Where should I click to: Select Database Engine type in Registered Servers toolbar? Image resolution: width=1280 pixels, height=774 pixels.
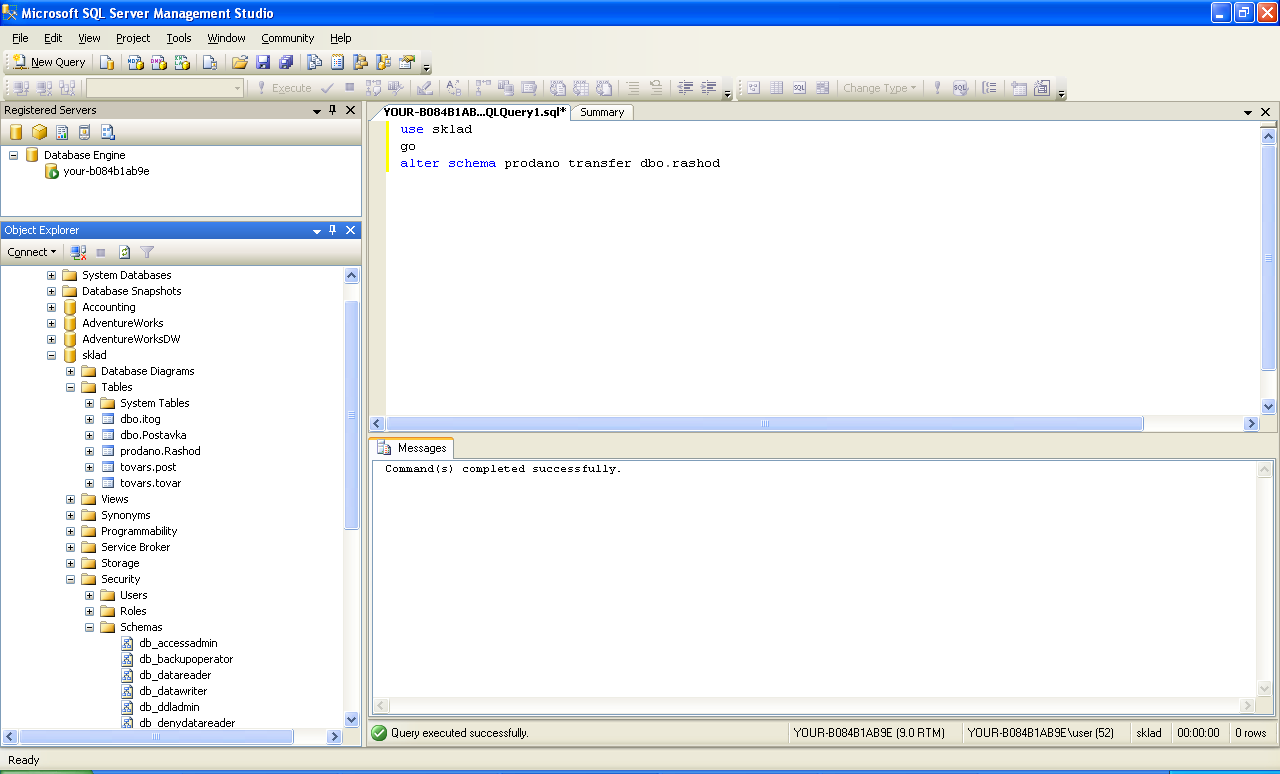(16, 132)
